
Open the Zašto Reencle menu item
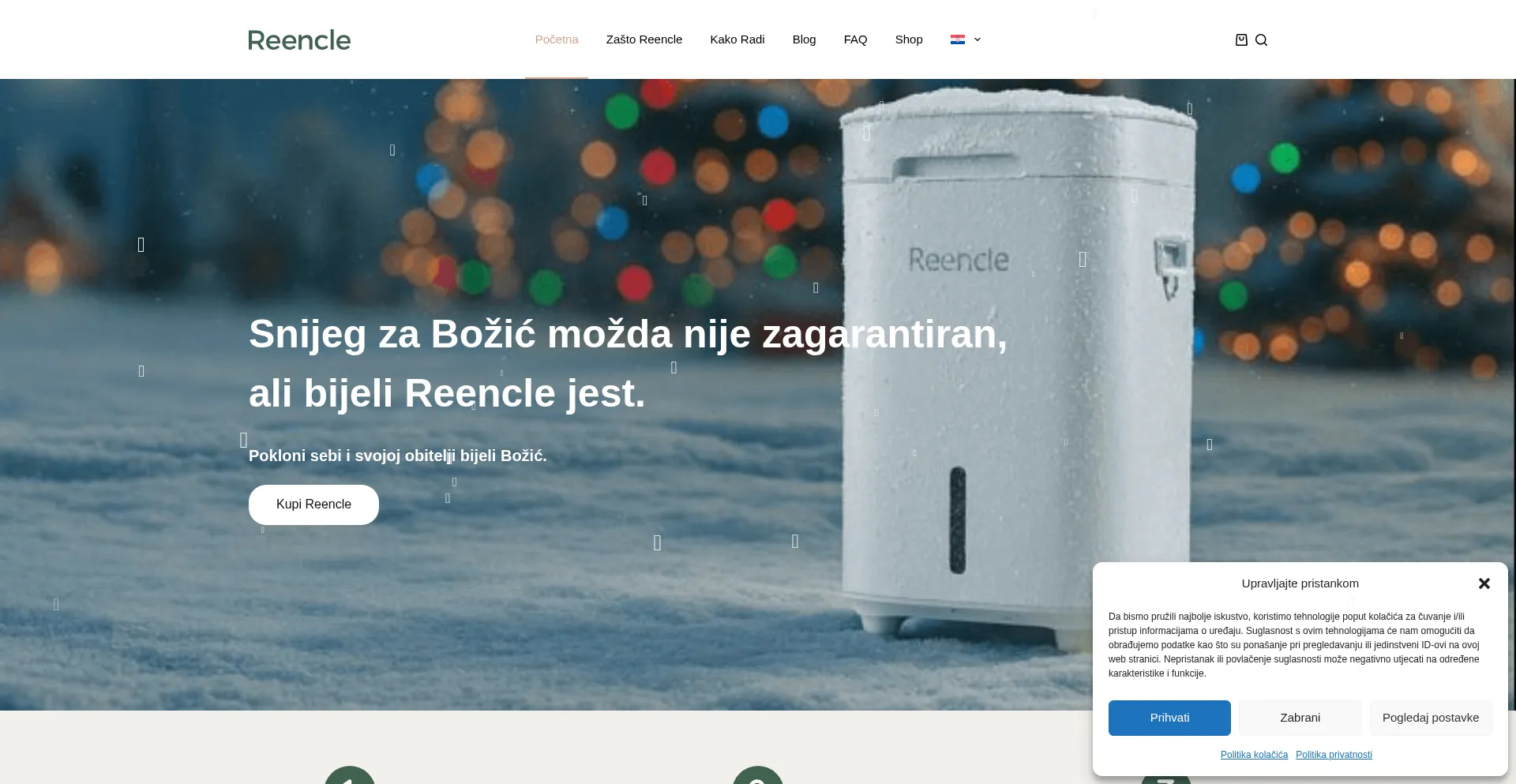(x=644, y=39)
